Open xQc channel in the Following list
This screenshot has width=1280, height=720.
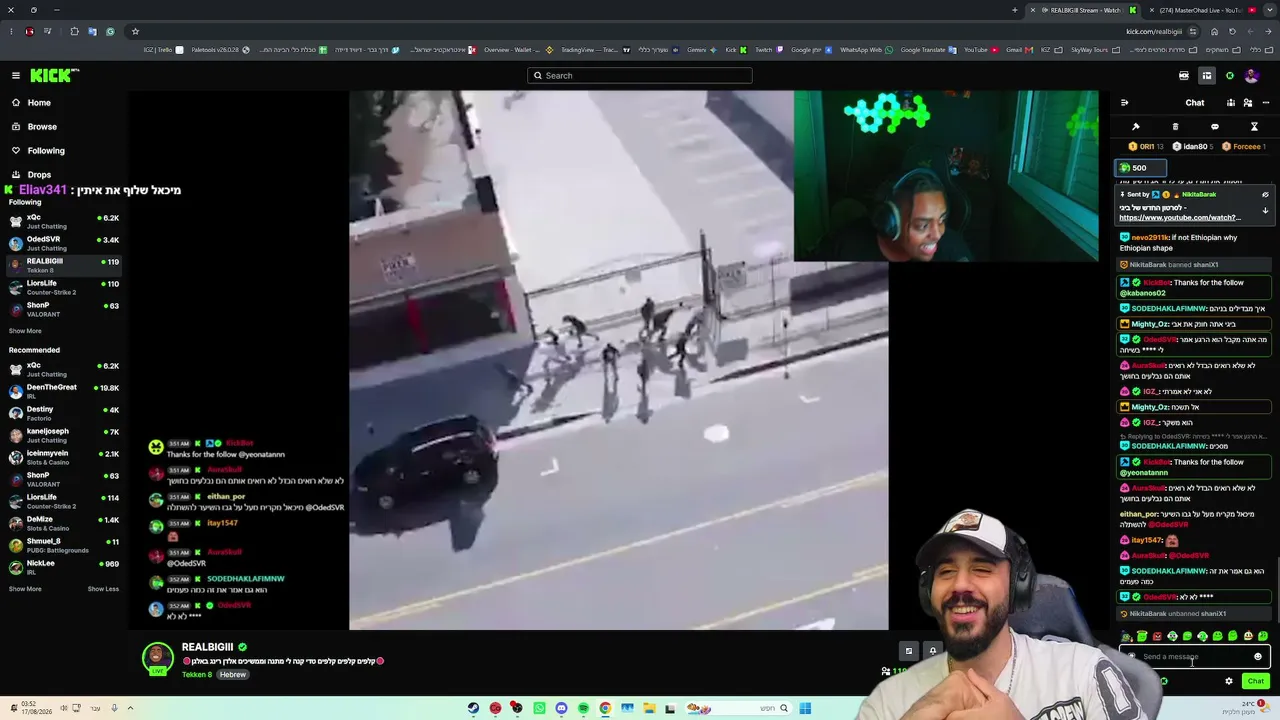tap(64, 221)
